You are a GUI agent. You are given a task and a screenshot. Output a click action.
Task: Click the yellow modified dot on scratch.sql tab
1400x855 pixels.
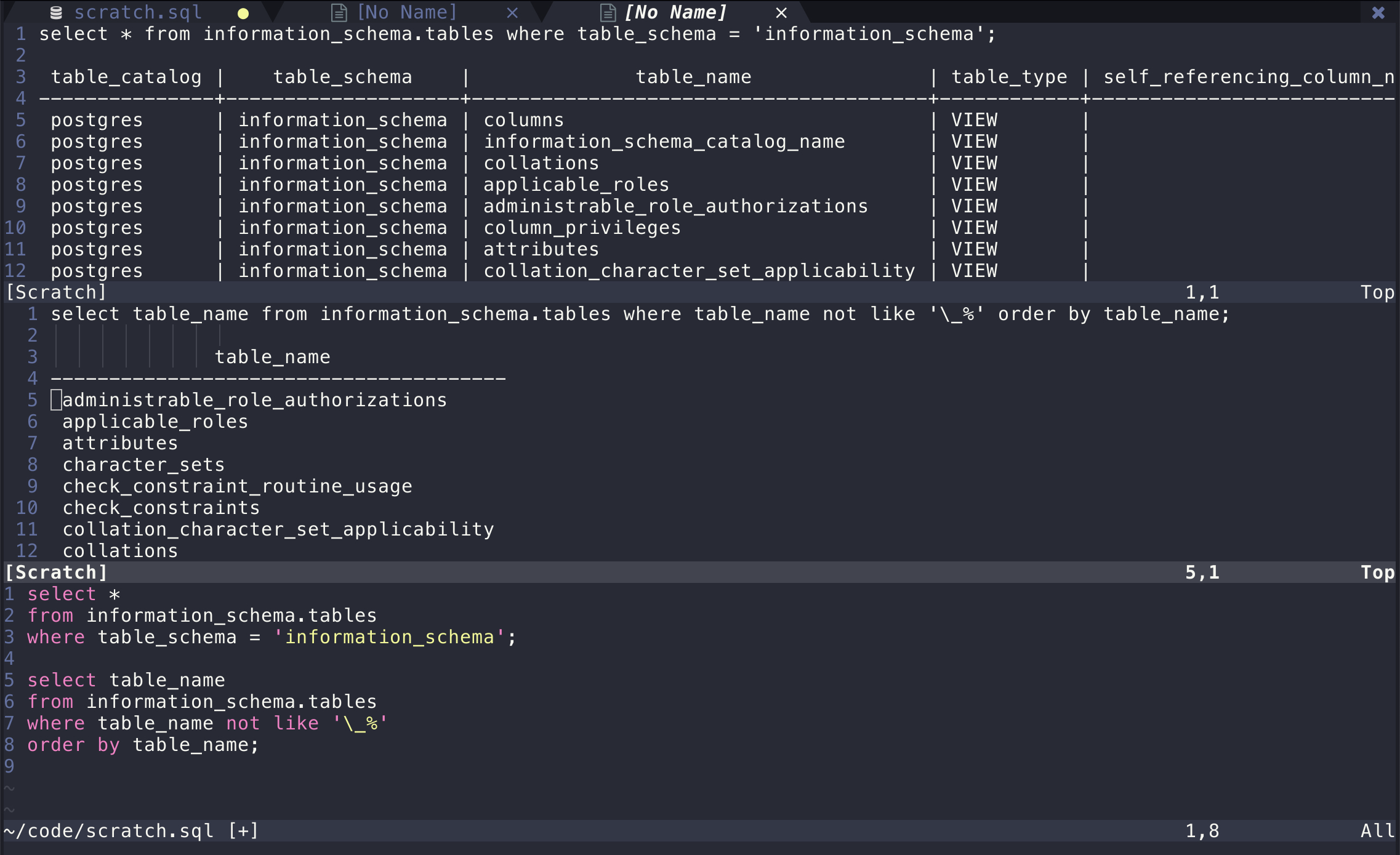[x=243, y=13]
